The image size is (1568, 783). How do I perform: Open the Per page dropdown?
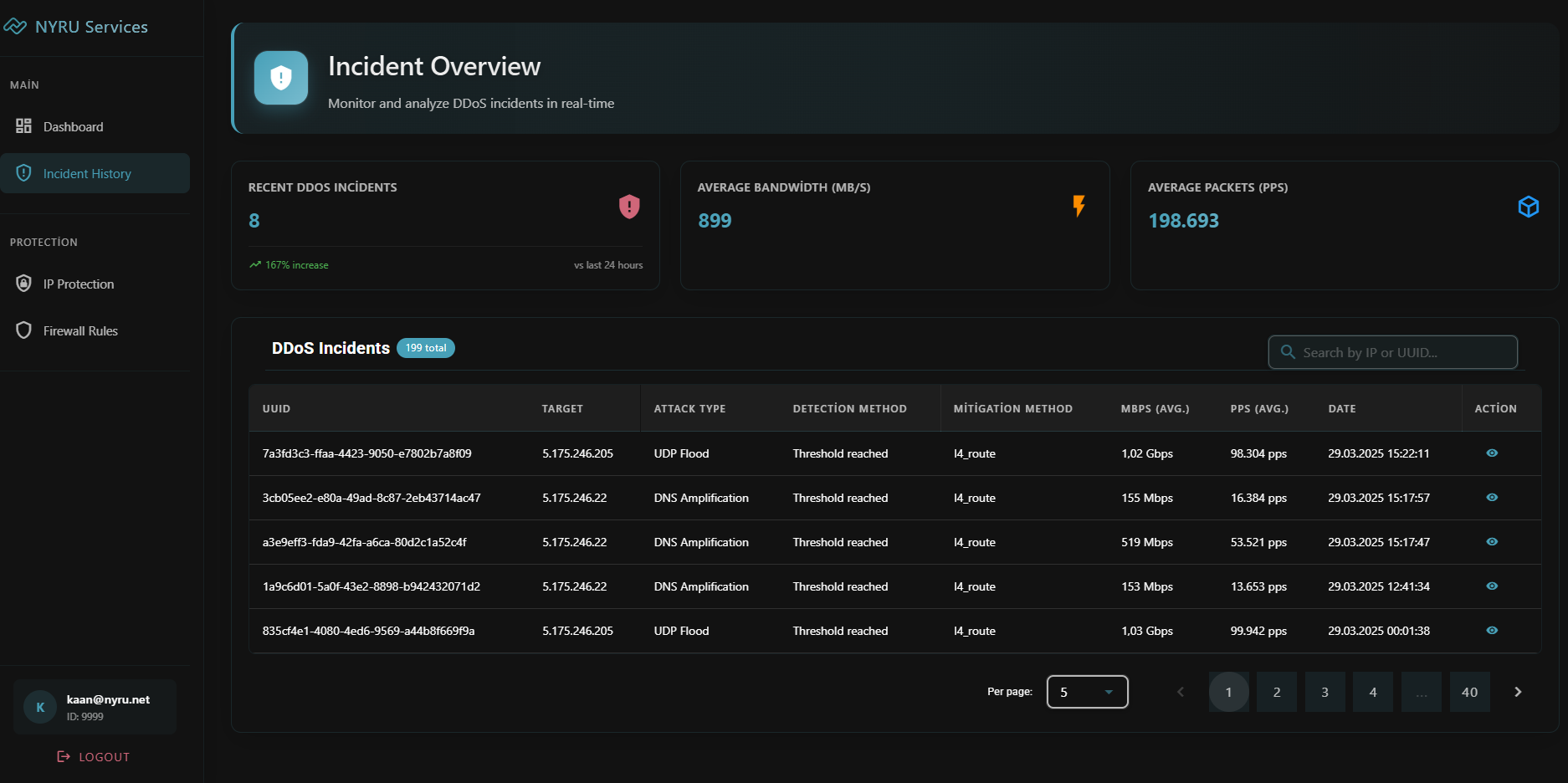[x=1087, y=692]
